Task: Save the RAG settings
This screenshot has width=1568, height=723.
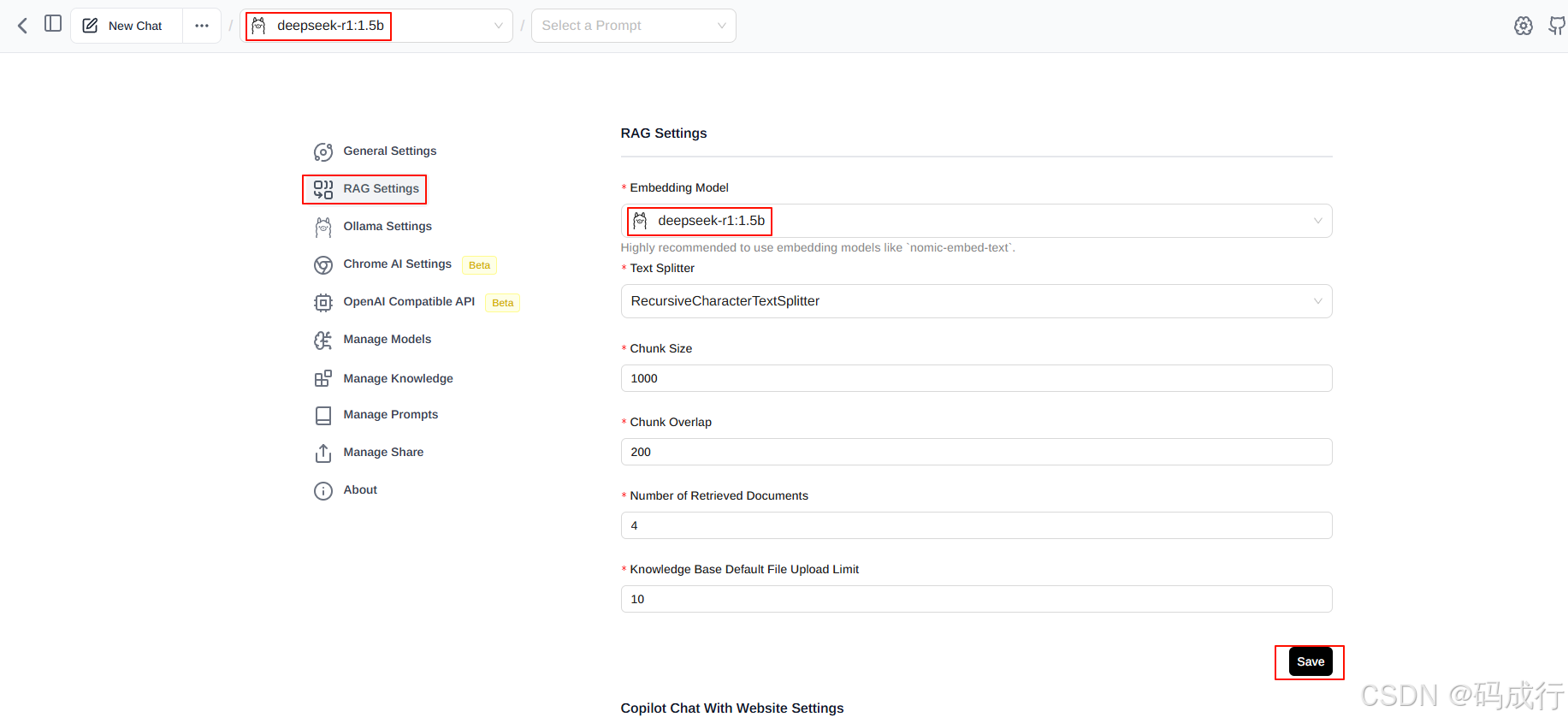Action: pyautogui.click(x=1311, y=661)
